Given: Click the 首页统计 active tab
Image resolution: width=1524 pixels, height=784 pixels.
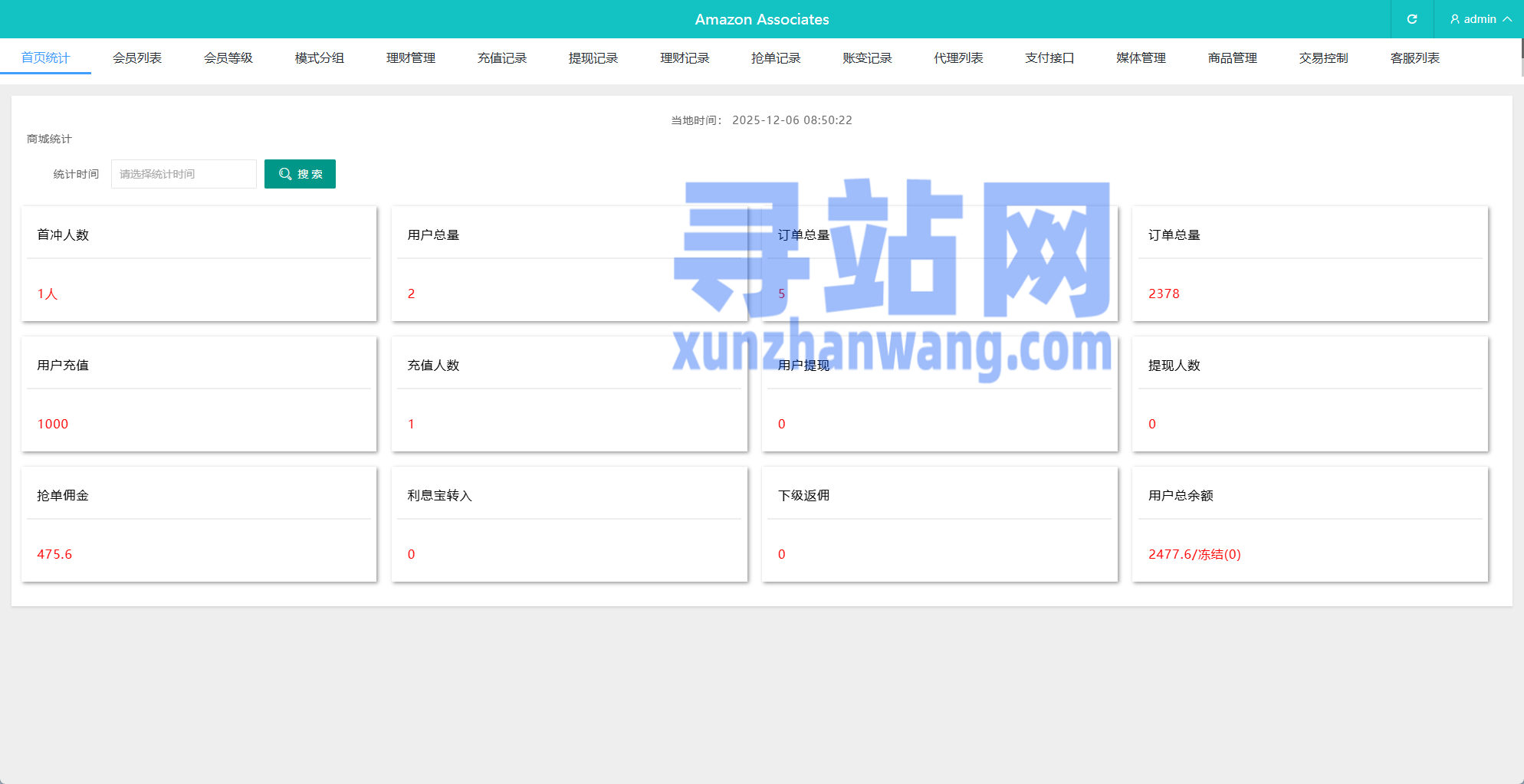Looking at the screenshot, I should (x=45, y=57).
